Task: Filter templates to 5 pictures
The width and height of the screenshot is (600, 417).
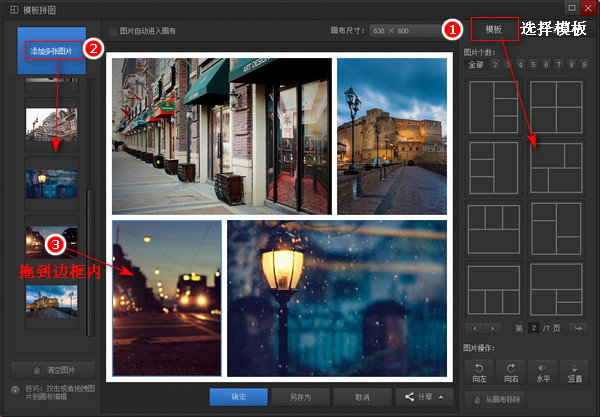Action: click(x=533, y=65)
